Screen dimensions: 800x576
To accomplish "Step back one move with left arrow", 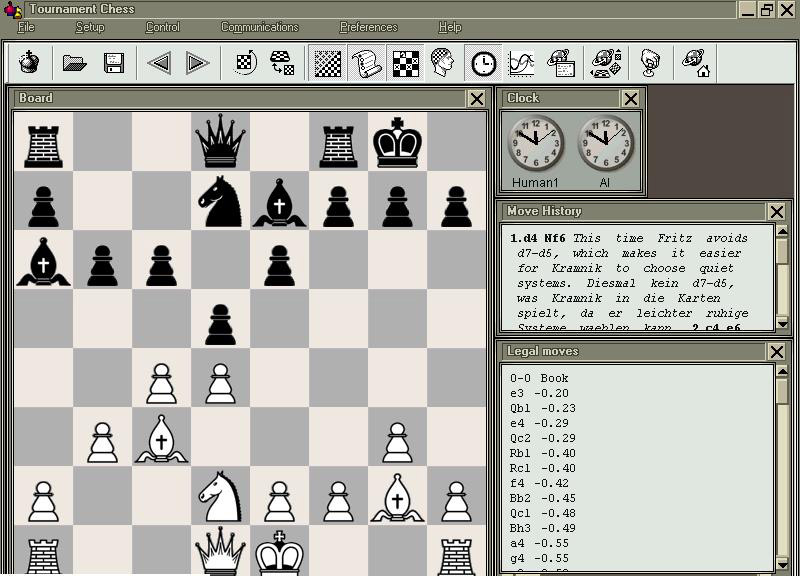I will (158, 63).
